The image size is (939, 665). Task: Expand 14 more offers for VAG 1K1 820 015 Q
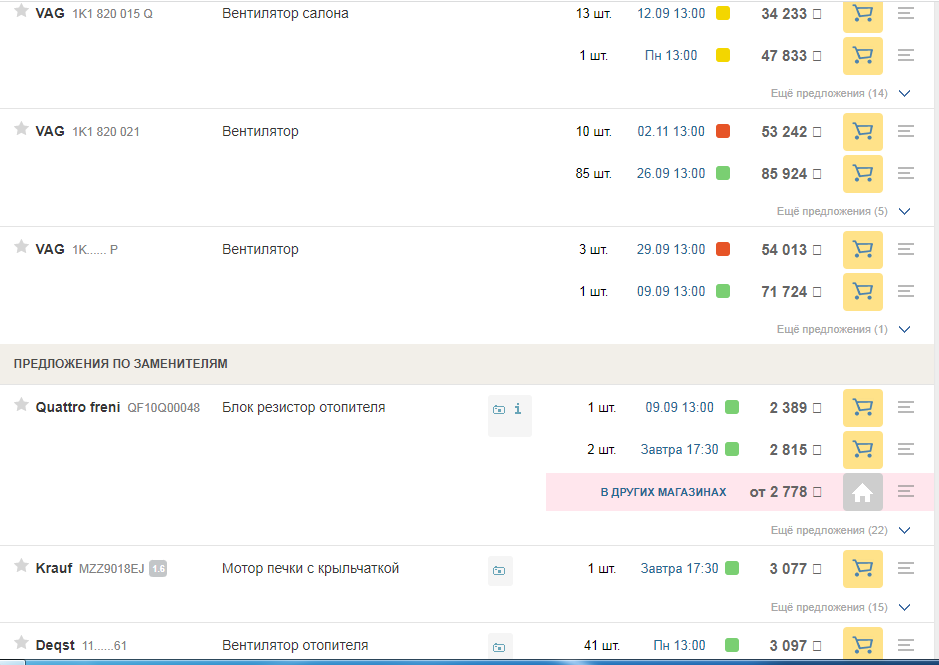coord(839,93)
